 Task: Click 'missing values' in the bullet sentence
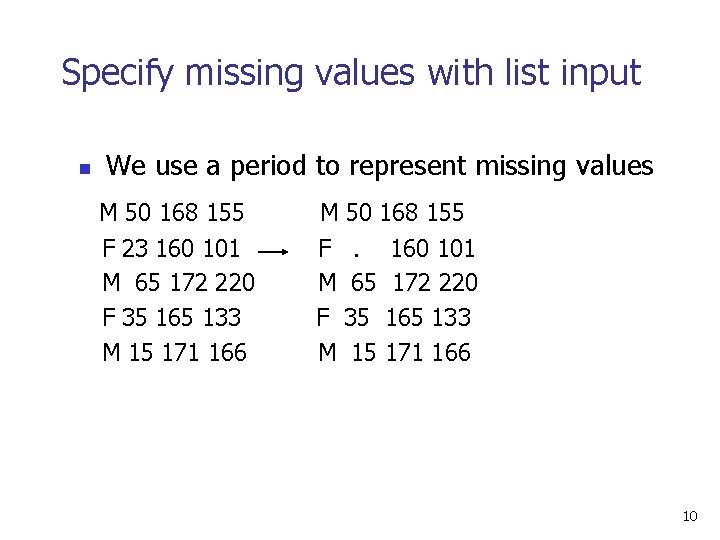coord(564,166)
